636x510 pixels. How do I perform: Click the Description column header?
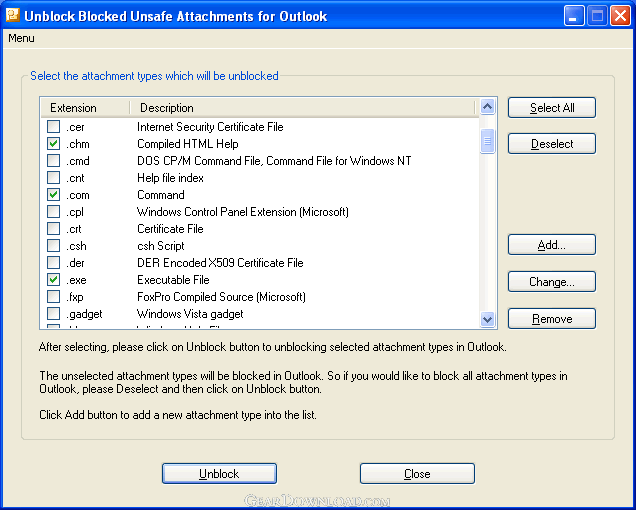pyautogui.click(x=302, y=108)
